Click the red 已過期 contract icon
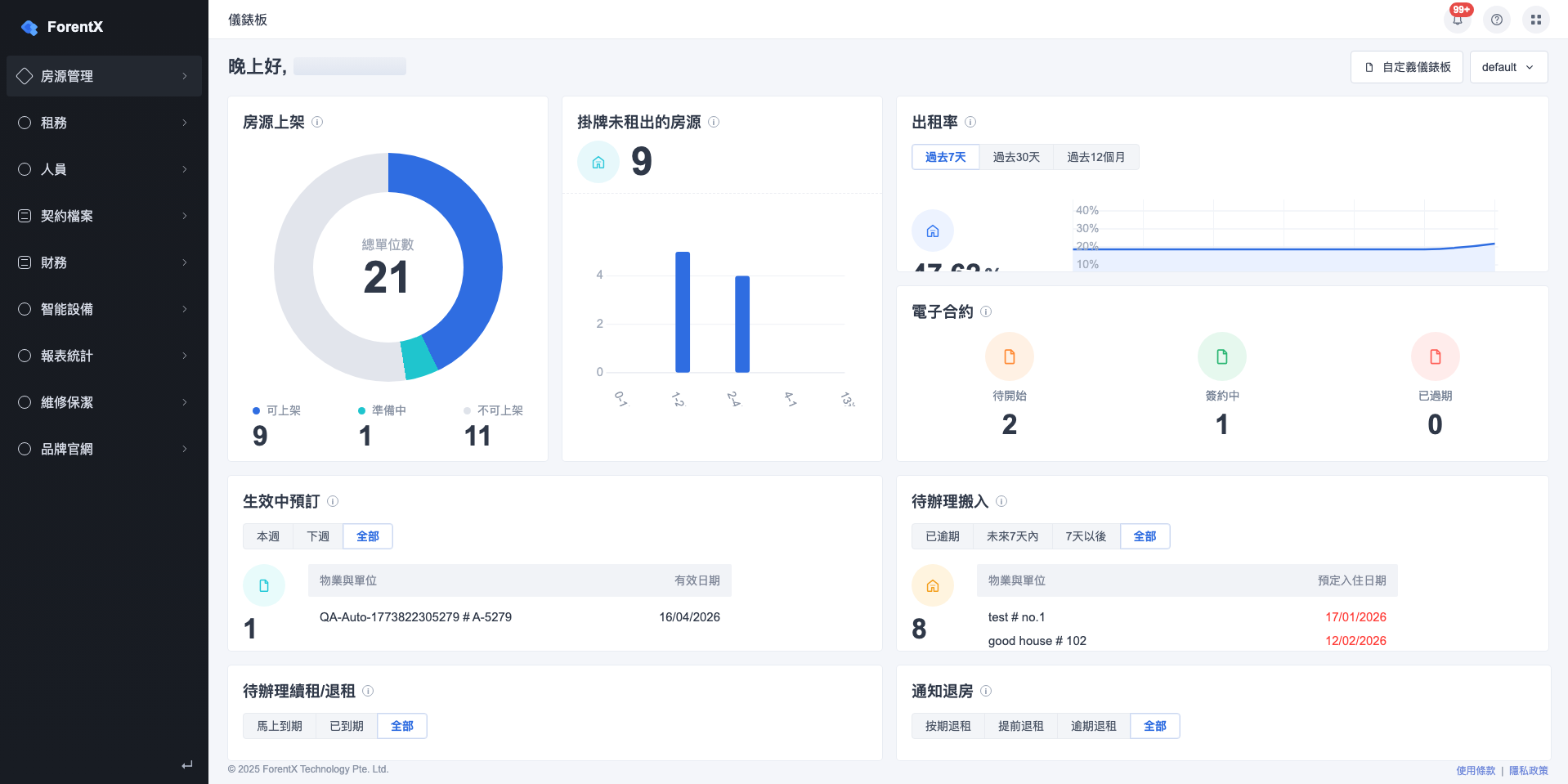This screenshot has height=784, width=1568. (1436, 356)
